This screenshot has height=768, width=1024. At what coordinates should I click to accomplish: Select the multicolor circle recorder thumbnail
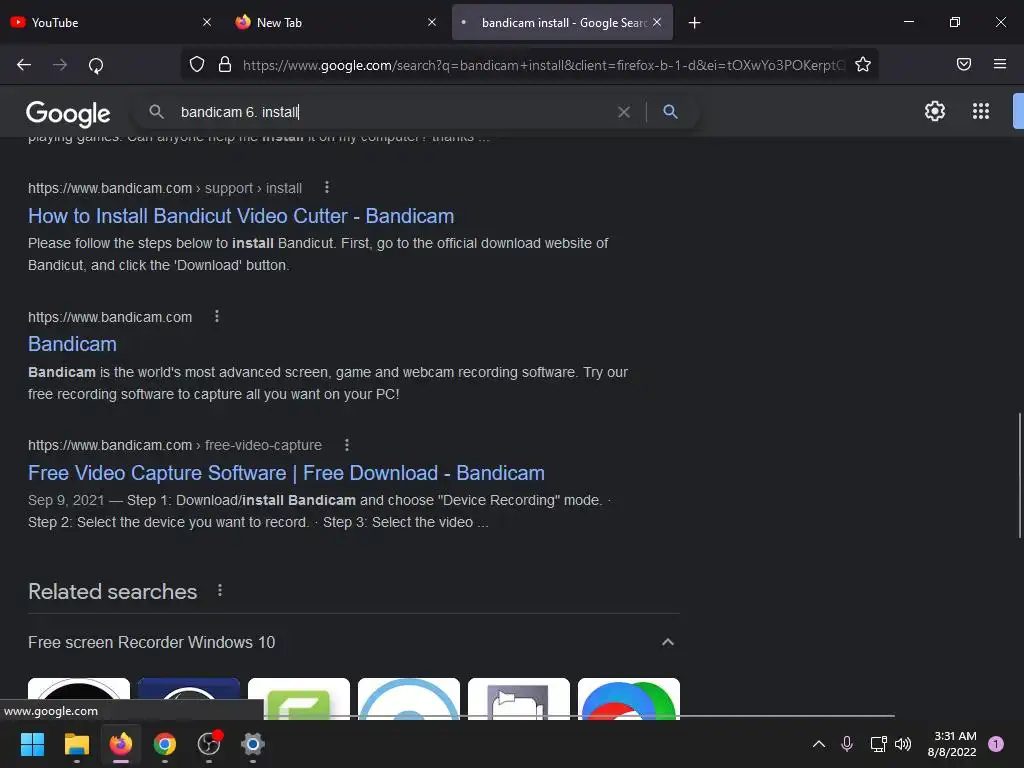628,699
